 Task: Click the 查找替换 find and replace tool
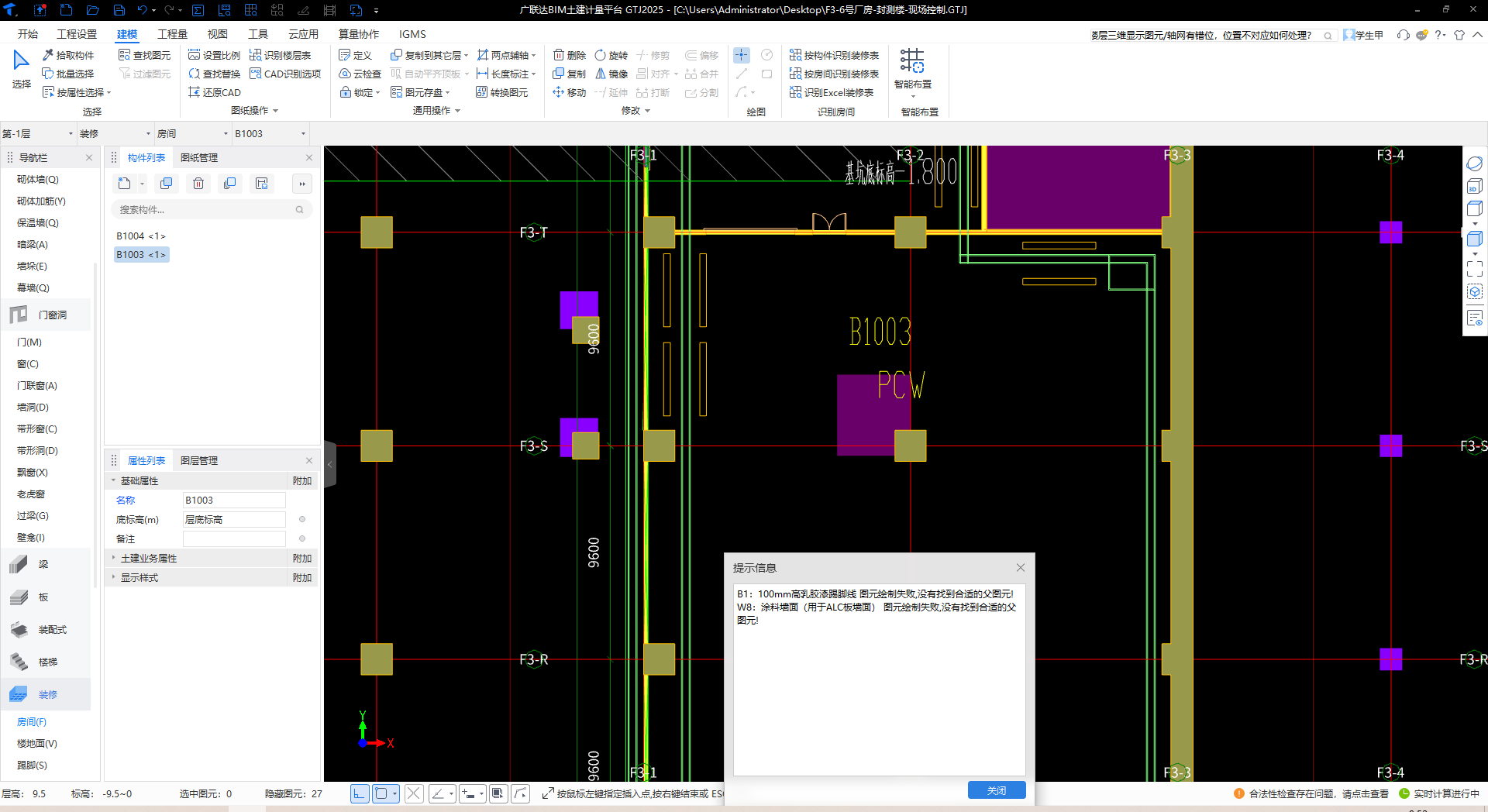tap(214, 74)
